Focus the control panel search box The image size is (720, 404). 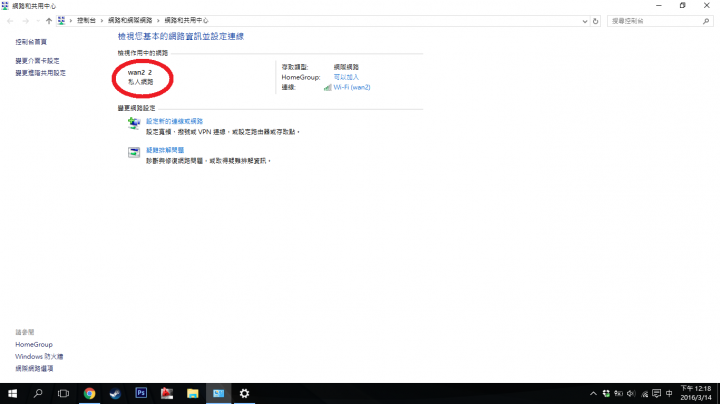pyautogui.click(x=660, y=21)
